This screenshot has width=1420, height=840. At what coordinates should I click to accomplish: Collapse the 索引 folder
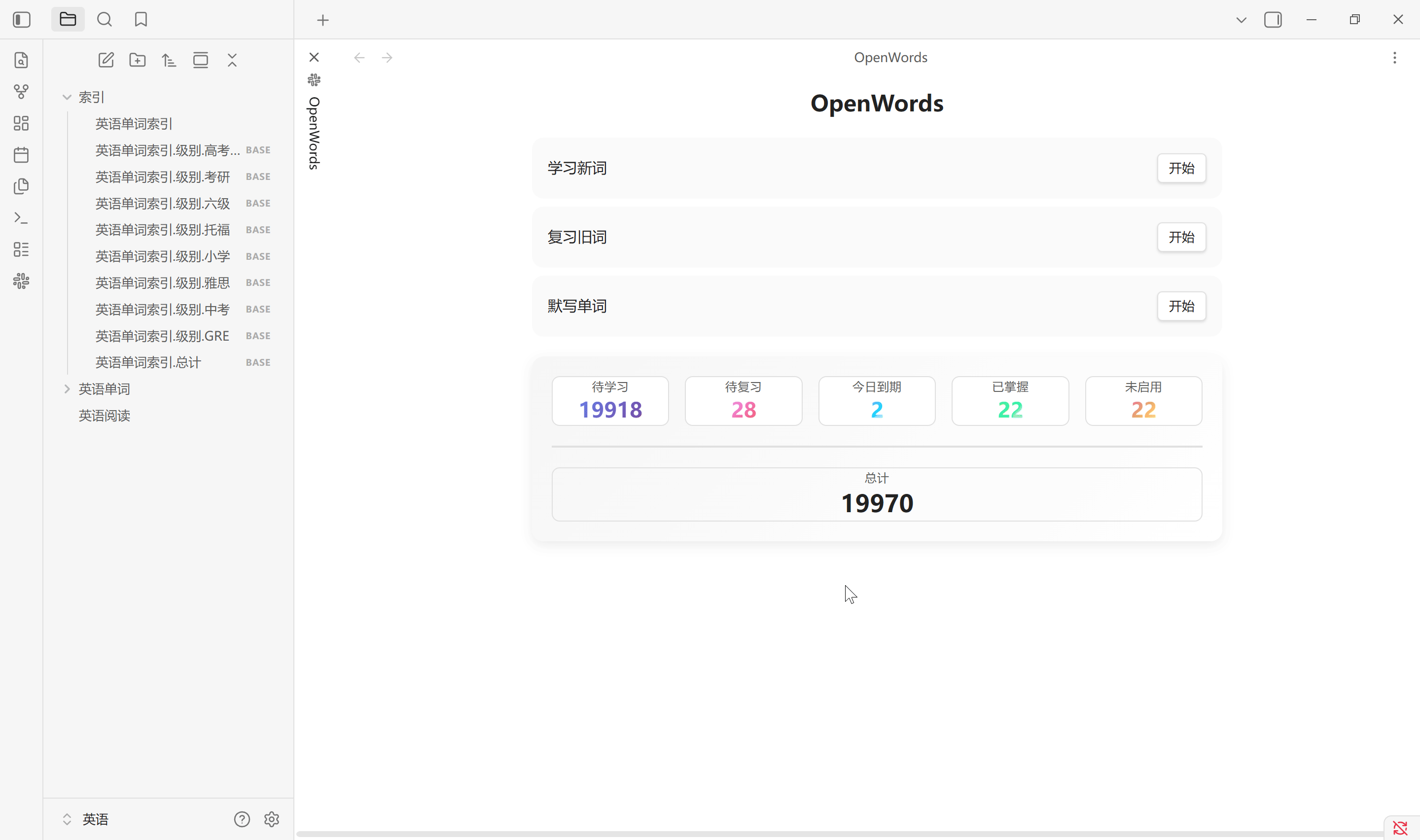(x=67, y=97)
